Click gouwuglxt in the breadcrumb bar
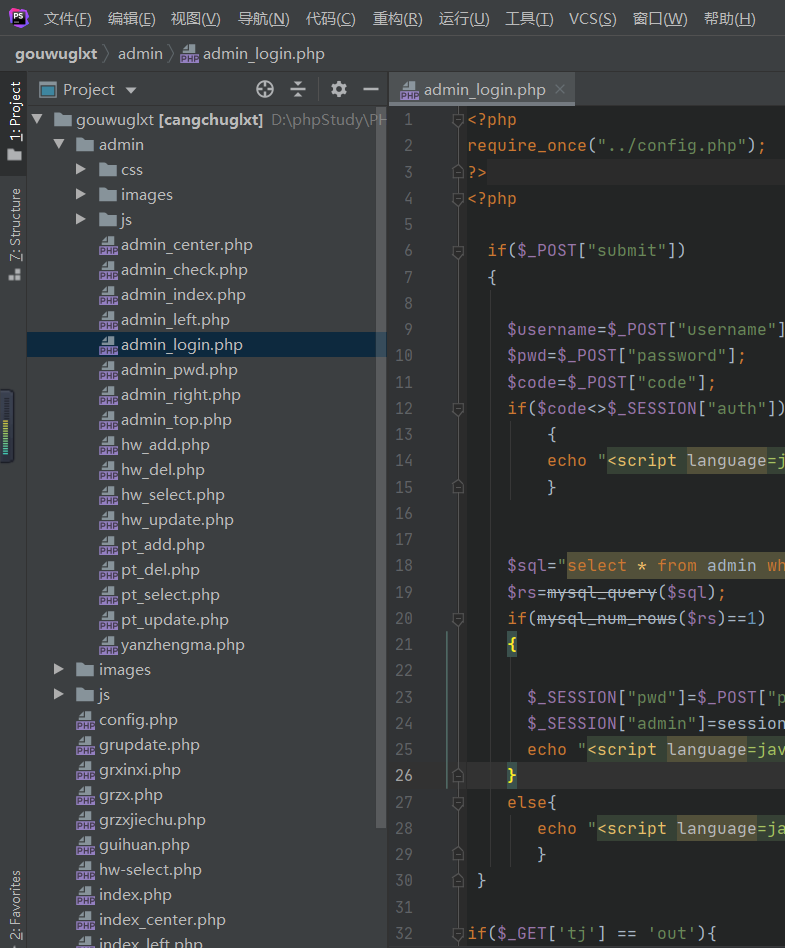The image size is (785, 948). pos(56,54)
